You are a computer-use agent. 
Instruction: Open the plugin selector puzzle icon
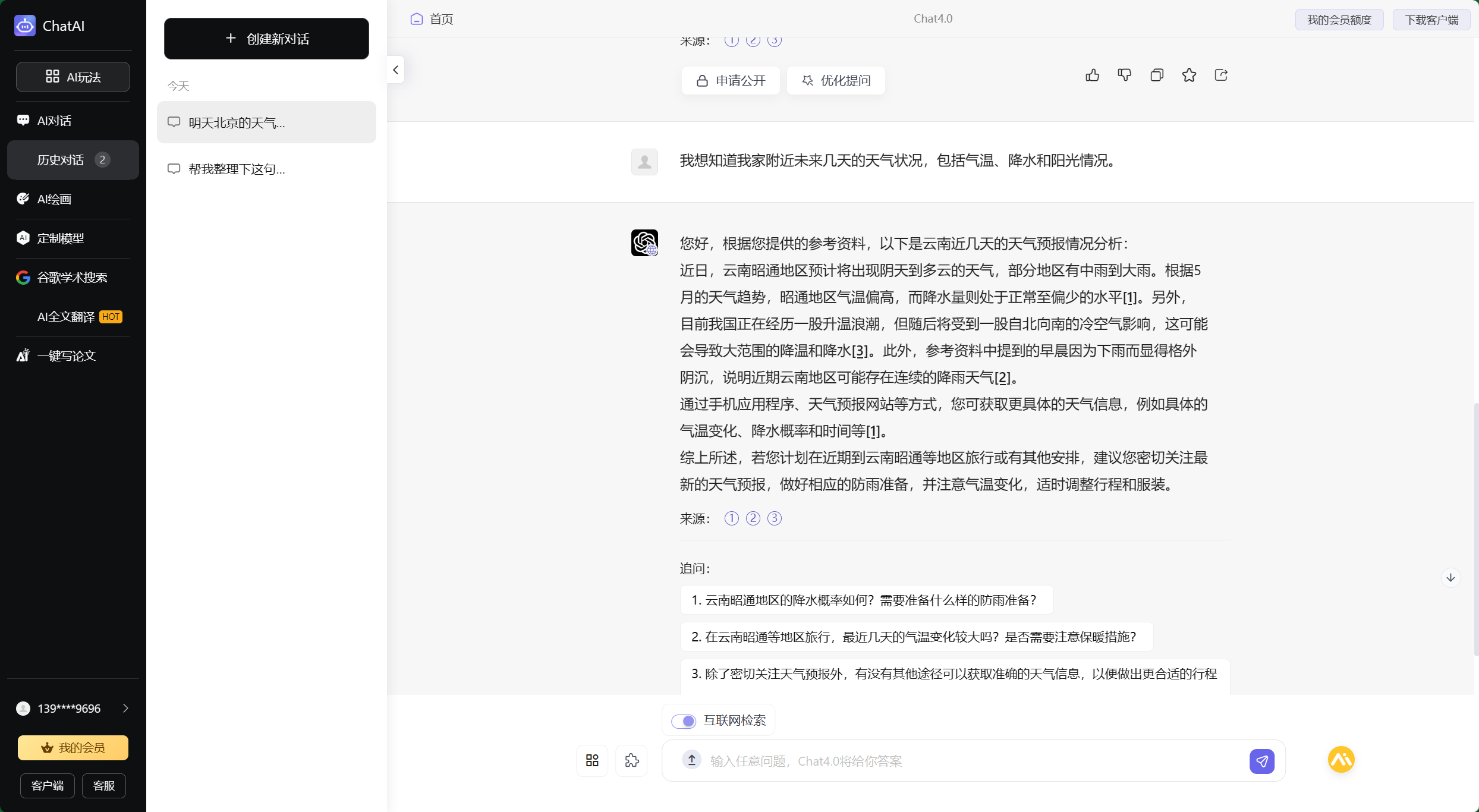tap(632, 760)
